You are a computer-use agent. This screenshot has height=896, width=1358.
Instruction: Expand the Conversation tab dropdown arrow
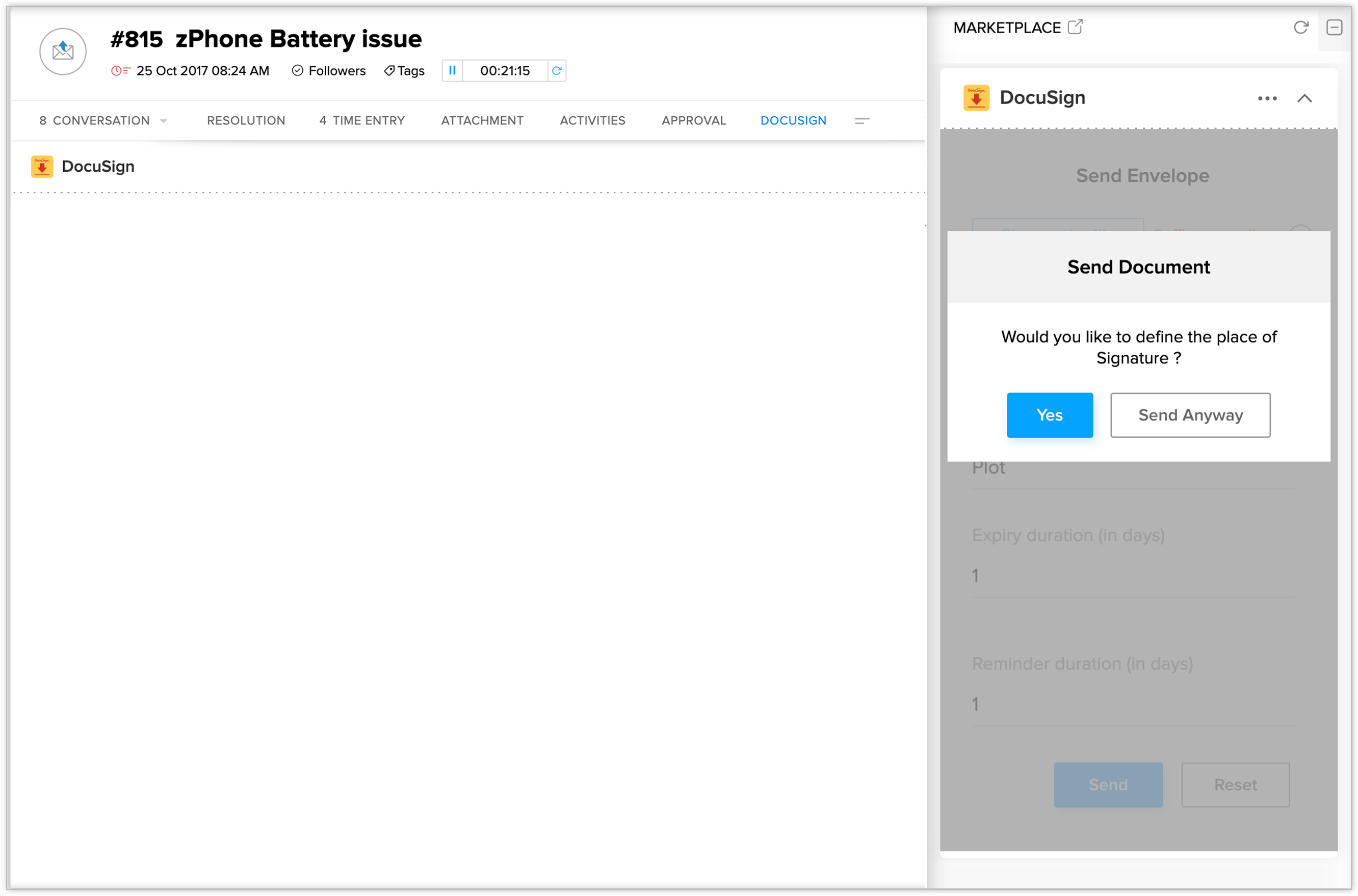pyautogui.click(x=164, y=121)
